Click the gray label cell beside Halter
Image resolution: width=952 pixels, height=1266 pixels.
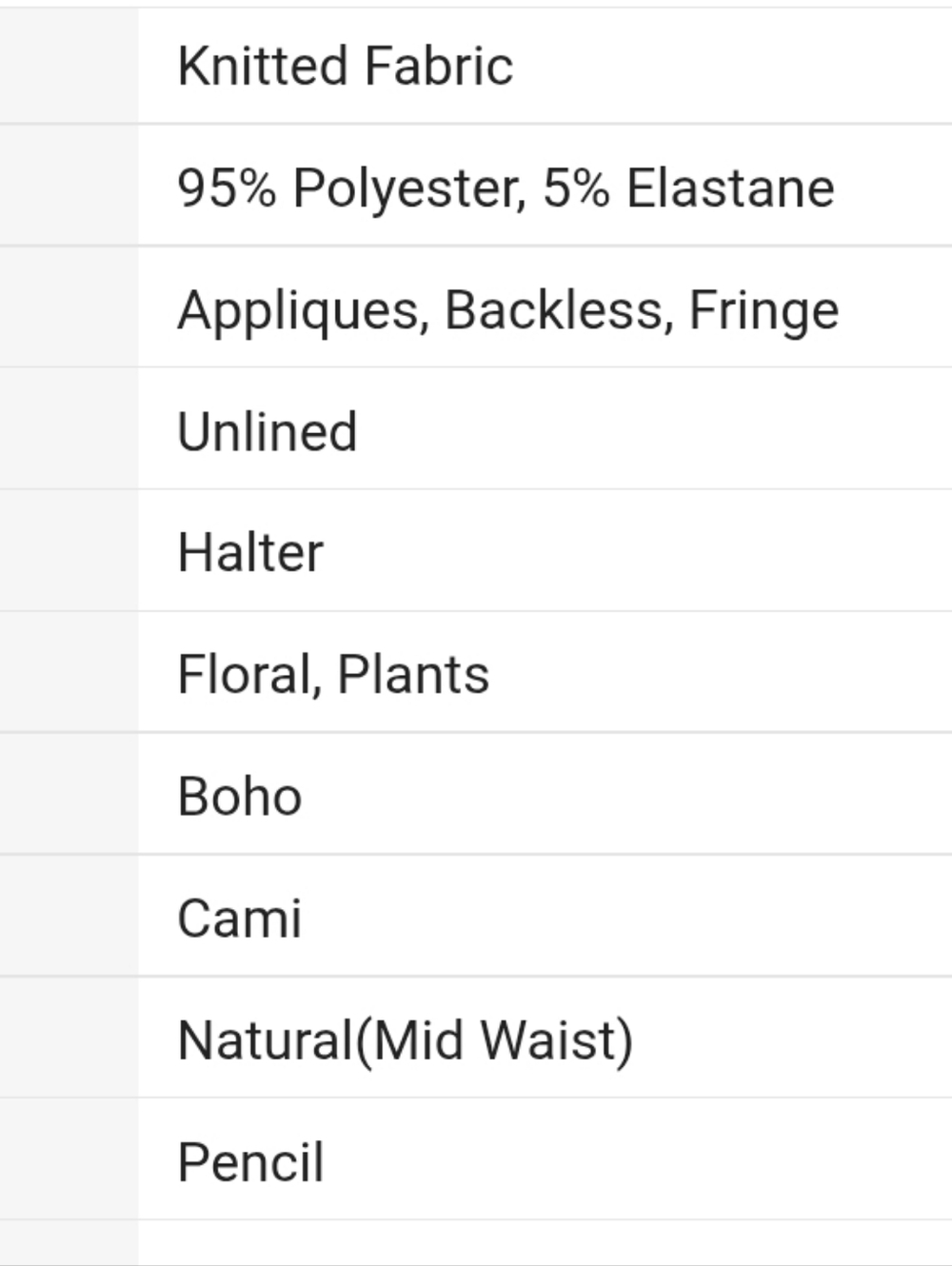[69, 550]
